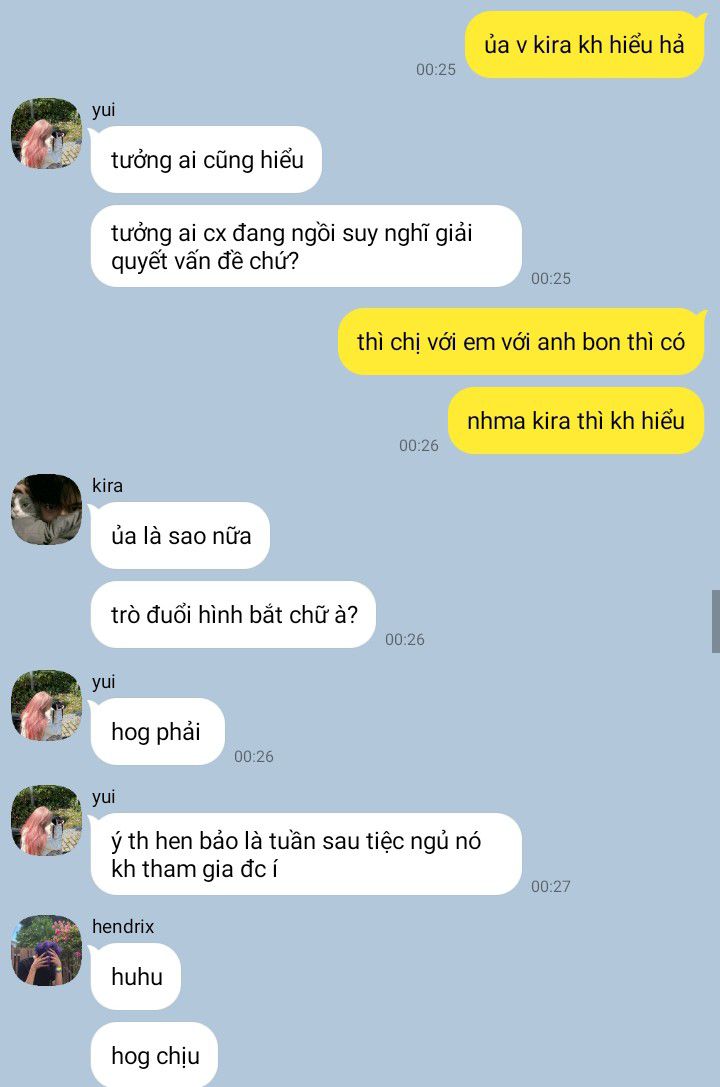Open yui's avatar beside the "tiệc ngủ" message

46,820
